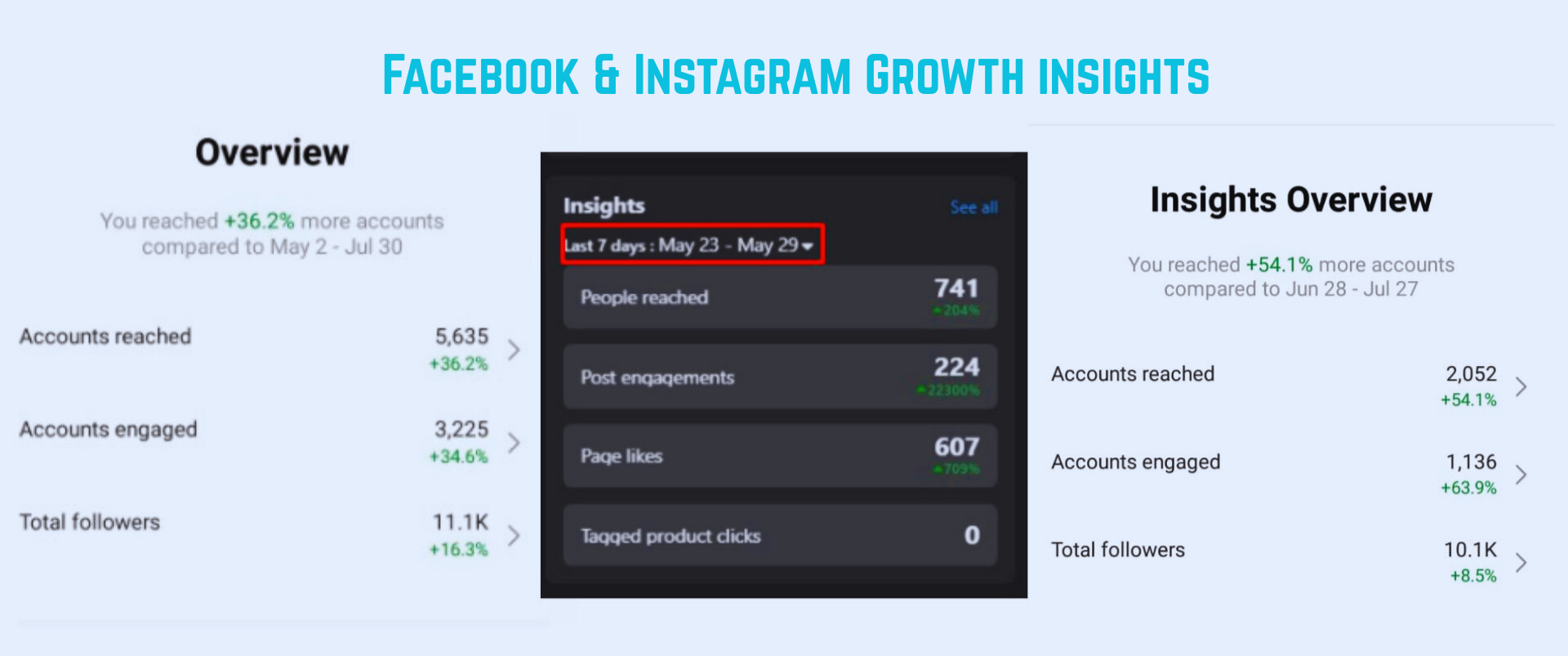Open the Page likes insight card
The width and height of the screenshot is (1568, 656).
[x=778, y=455]
